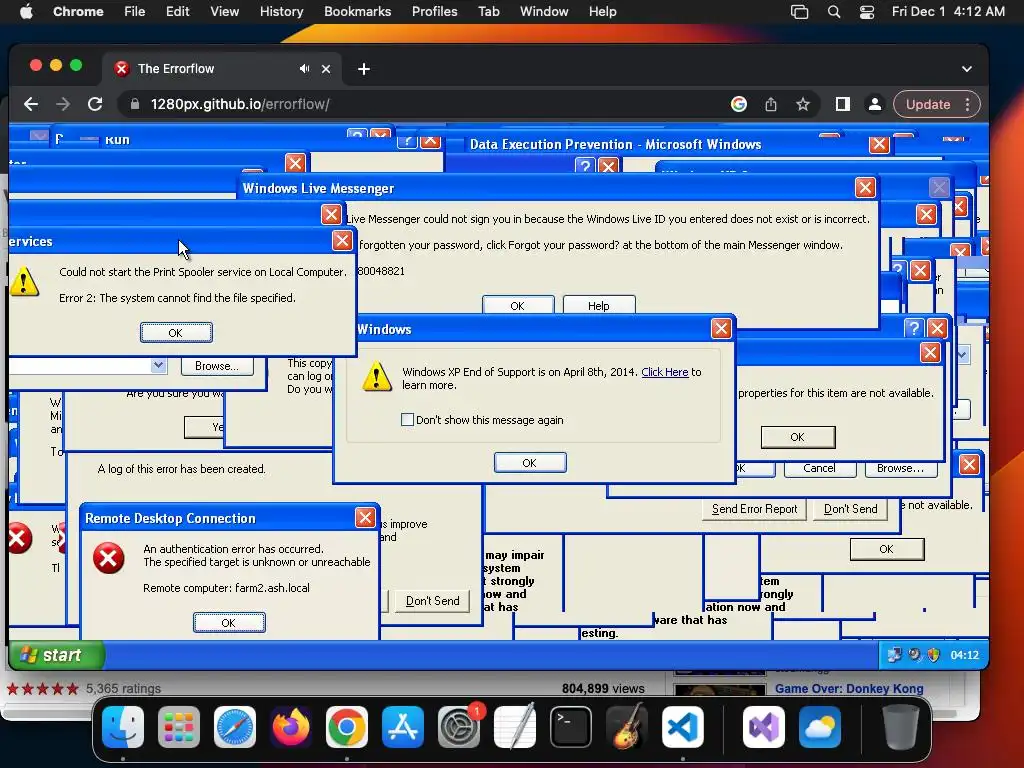
Task: Click the padlock site info icon
Action: click(x=135, y=104)
